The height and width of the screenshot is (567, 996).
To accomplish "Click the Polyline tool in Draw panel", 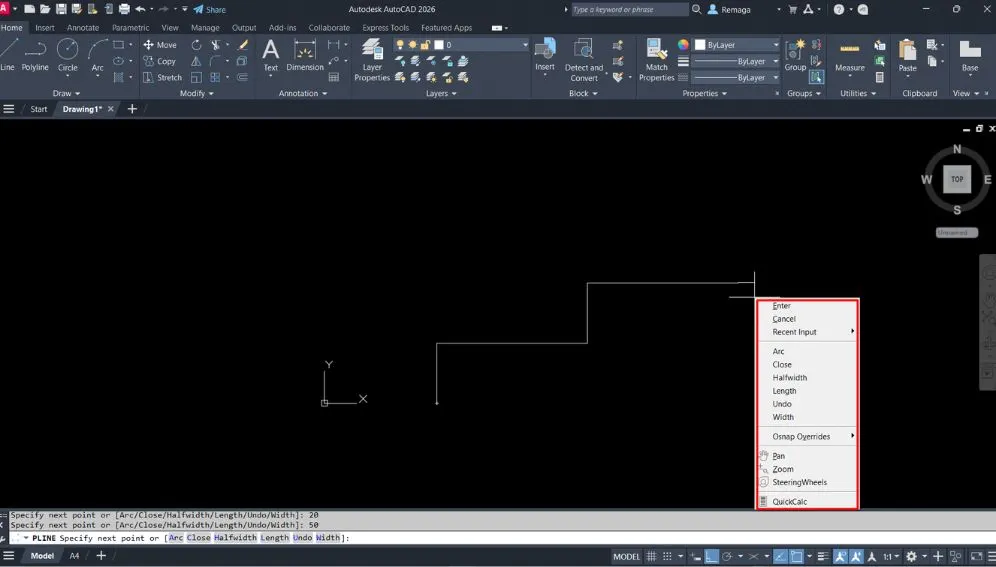I will point(35,53).
